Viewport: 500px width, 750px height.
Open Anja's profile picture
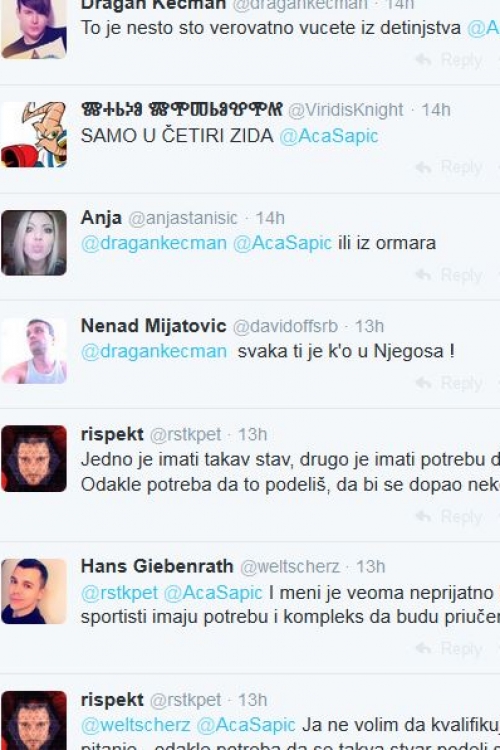(34, 243)
